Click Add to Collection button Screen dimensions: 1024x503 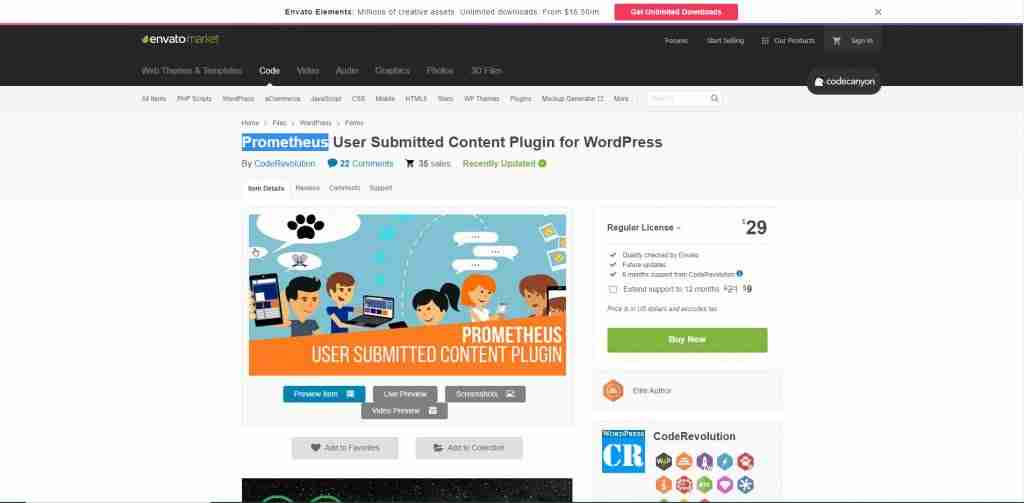tap(469, 448)
